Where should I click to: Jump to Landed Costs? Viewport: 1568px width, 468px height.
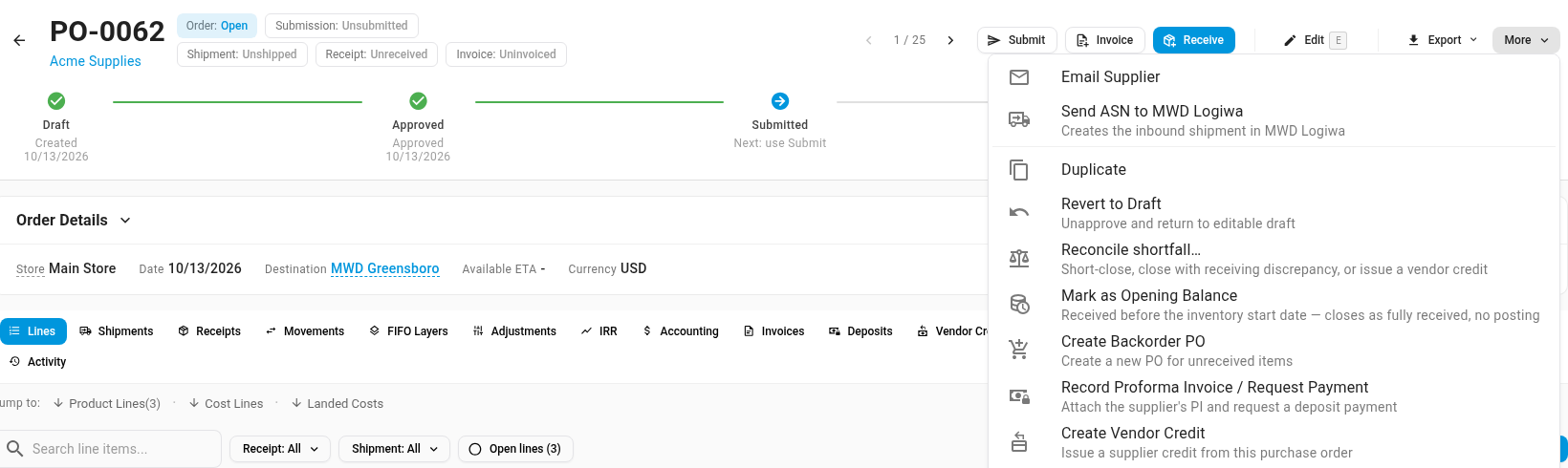(x=338, y=404)
